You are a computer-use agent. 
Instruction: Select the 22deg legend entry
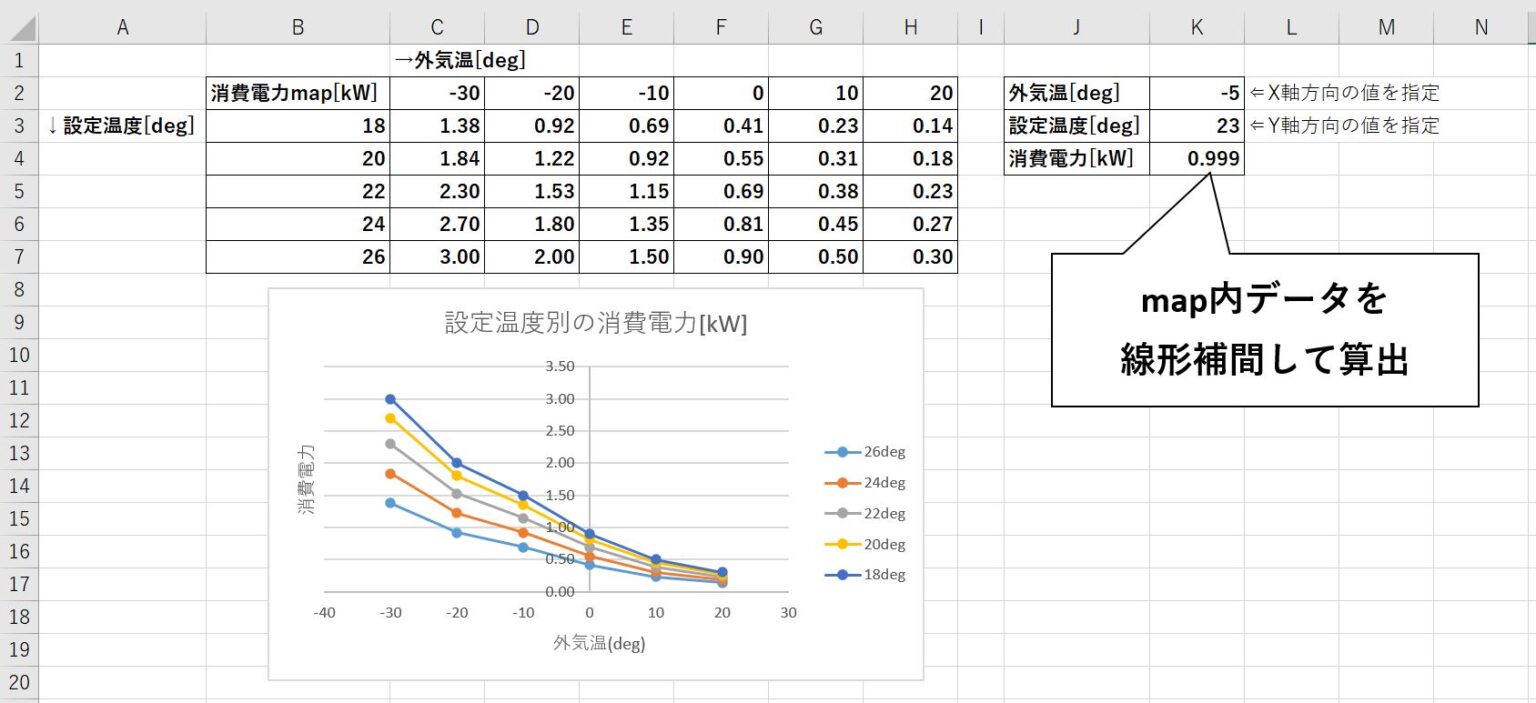865,514
